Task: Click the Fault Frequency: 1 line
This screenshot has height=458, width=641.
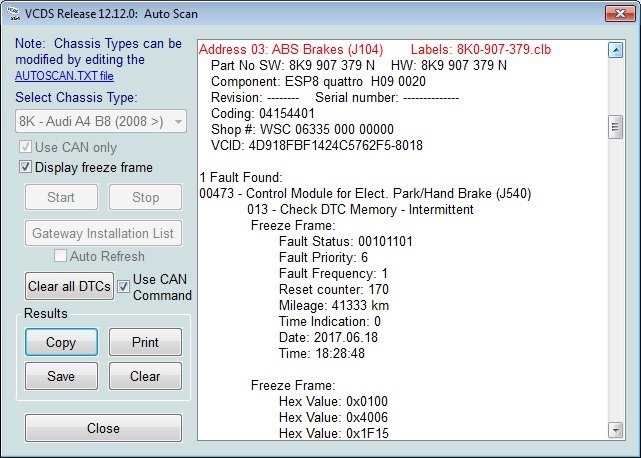Action: coord(333,273)
